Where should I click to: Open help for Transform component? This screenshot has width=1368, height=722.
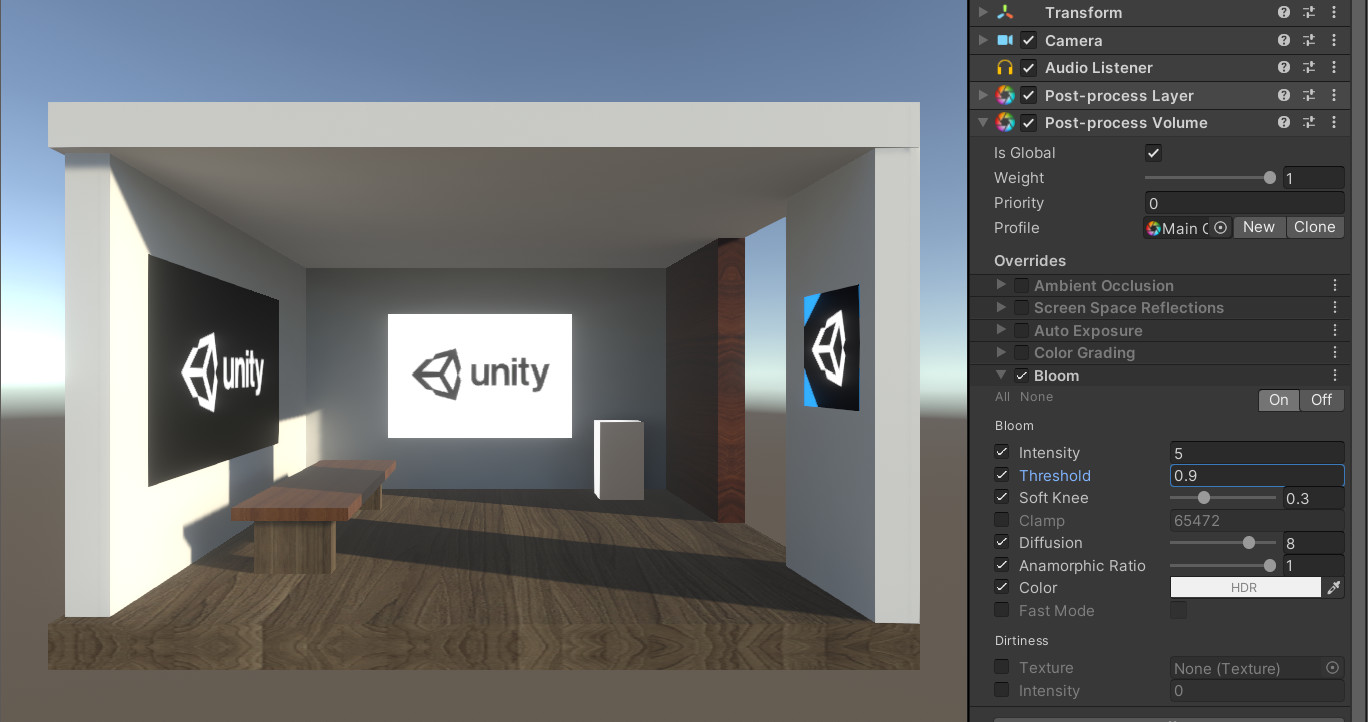pos(1284,13)
